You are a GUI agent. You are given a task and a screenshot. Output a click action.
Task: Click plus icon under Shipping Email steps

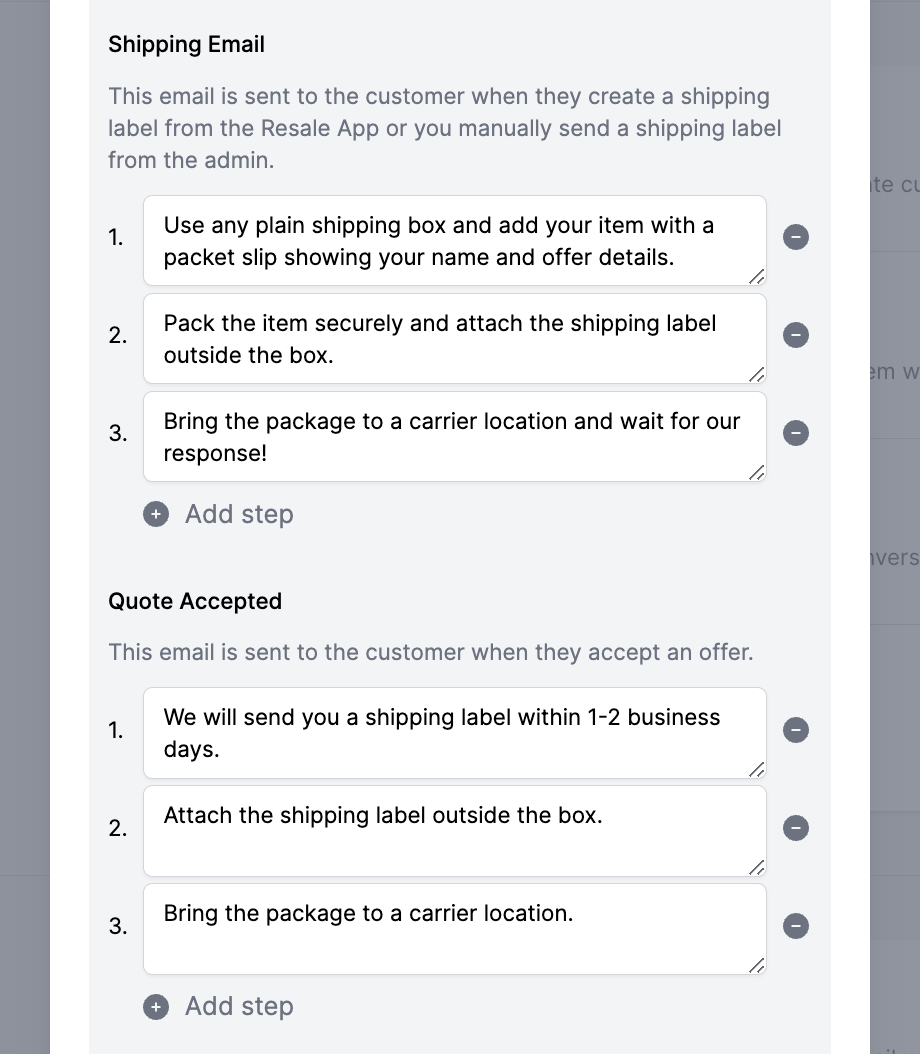point(156,515)
